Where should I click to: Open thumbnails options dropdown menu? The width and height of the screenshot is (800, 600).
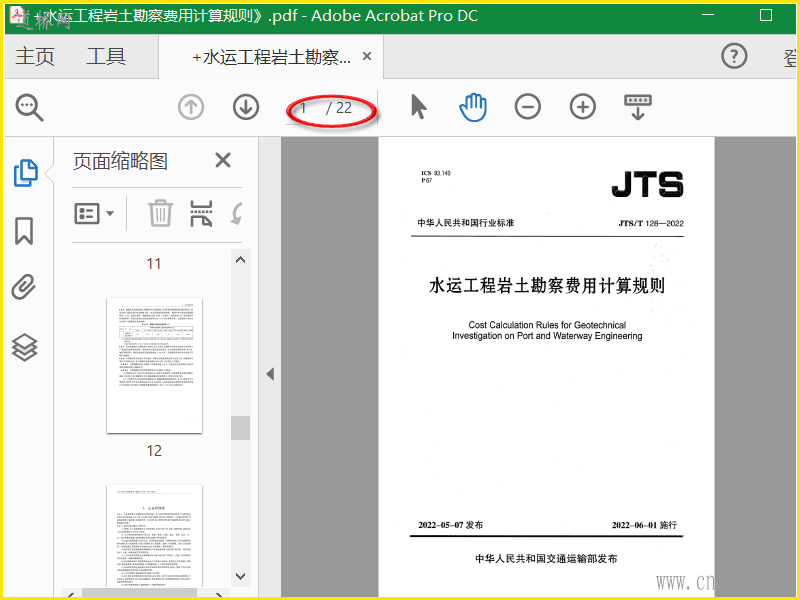pos(94,213)
